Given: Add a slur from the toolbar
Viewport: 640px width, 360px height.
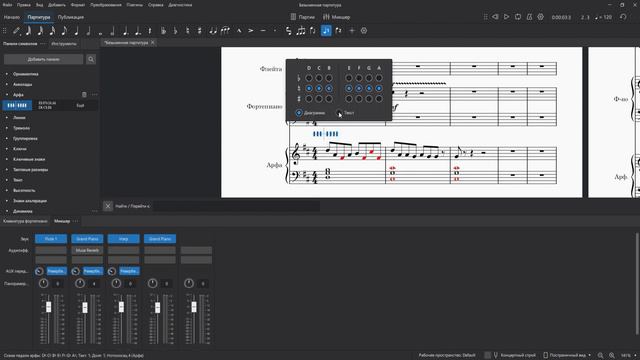Looking at the screenshot, I should coord(225,31).
